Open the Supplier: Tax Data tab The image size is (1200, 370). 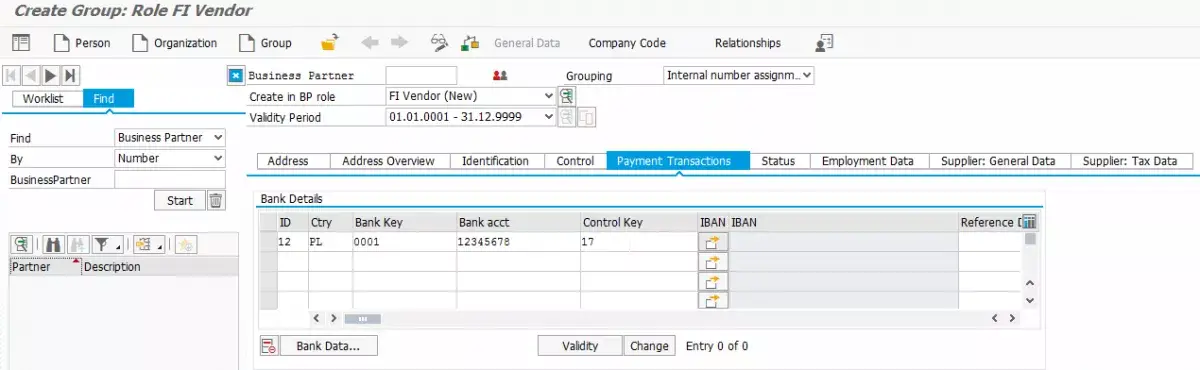(1131, 161)
